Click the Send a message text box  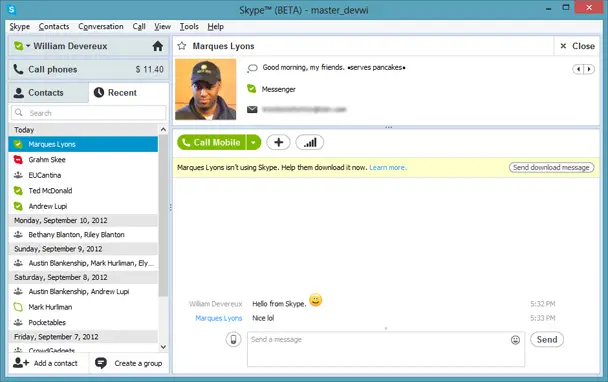coord(386,349)
